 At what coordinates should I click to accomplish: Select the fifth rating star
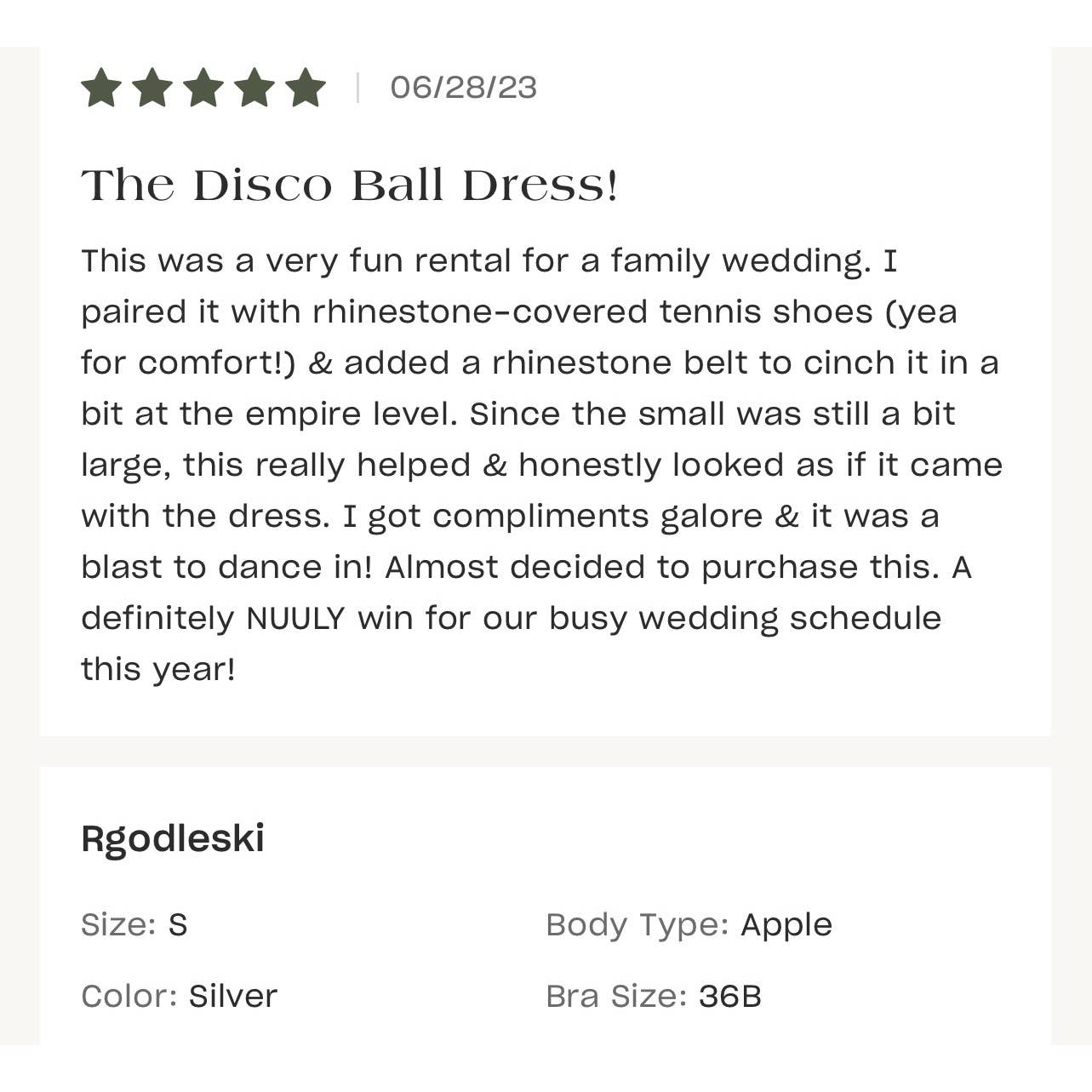pyautogui.click(x=306, y=89)
